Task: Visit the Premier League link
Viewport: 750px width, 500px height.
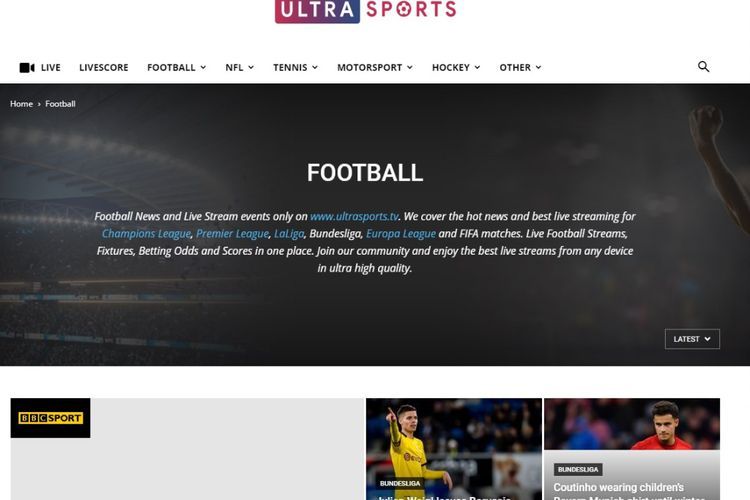Action: point(232,233)
